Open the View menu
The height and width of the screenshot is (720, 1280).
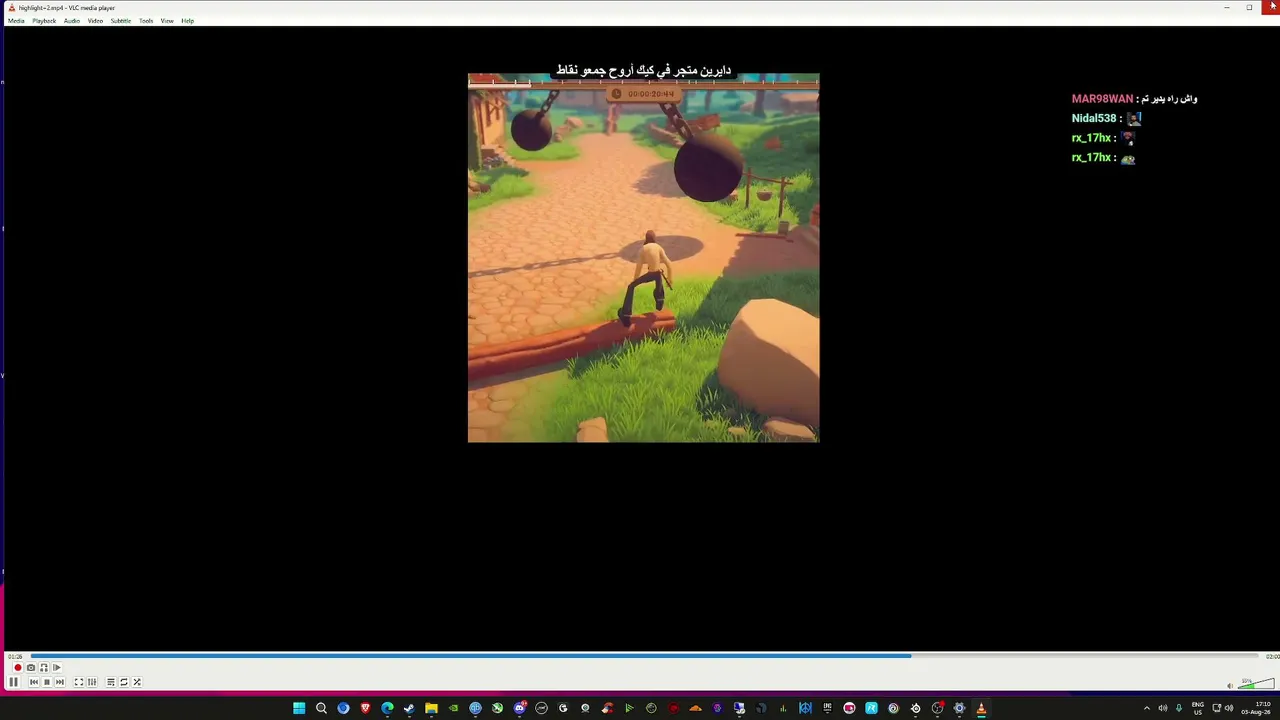click(167, 21)
